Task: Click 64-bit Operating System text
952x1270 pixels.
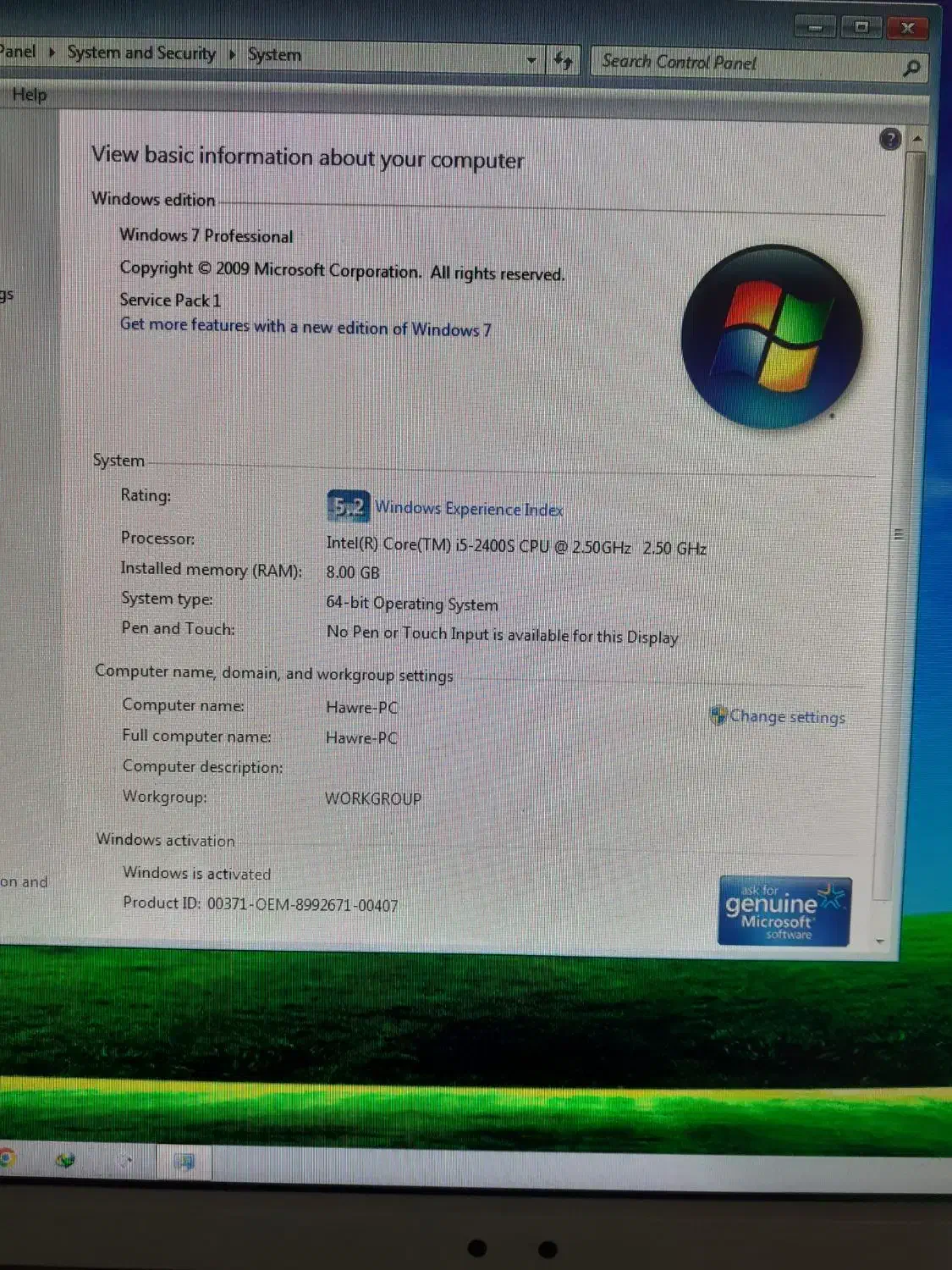Action: [x=412, y=604]
